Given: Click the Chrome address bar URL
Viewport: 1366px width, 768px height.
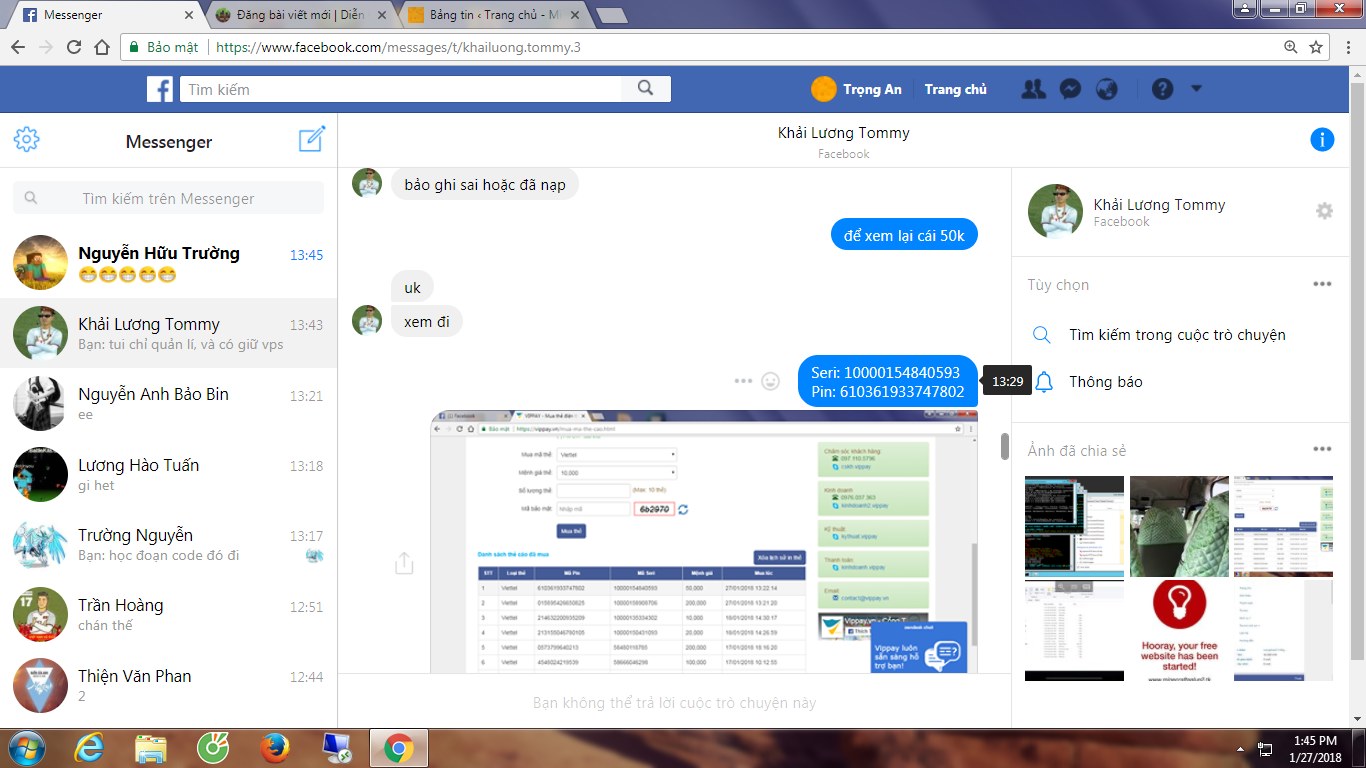Looking at the screenshot, I should click(x=398, y=47).
